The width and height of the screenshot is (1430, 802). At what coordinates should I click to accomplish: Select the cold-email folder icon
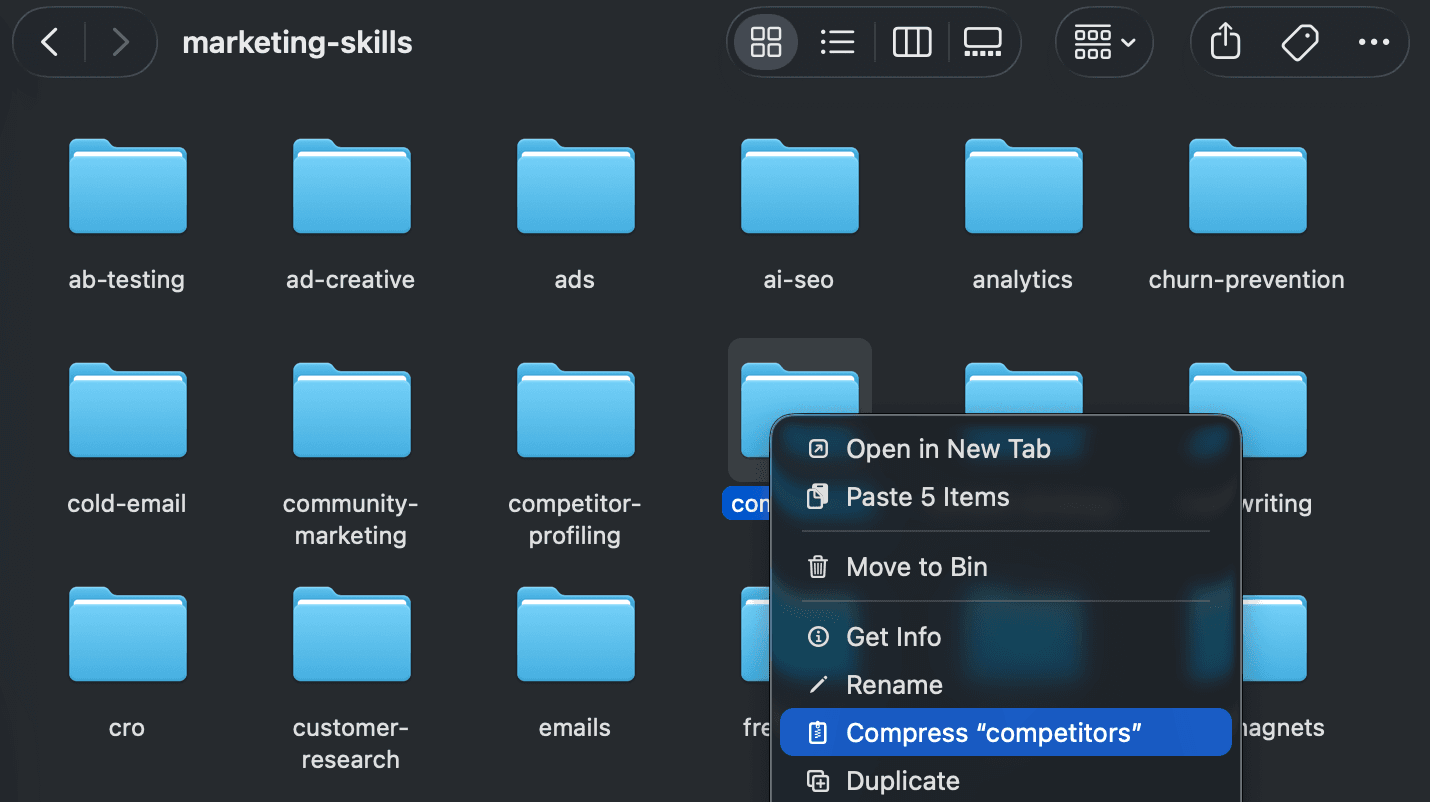point(127,410)
